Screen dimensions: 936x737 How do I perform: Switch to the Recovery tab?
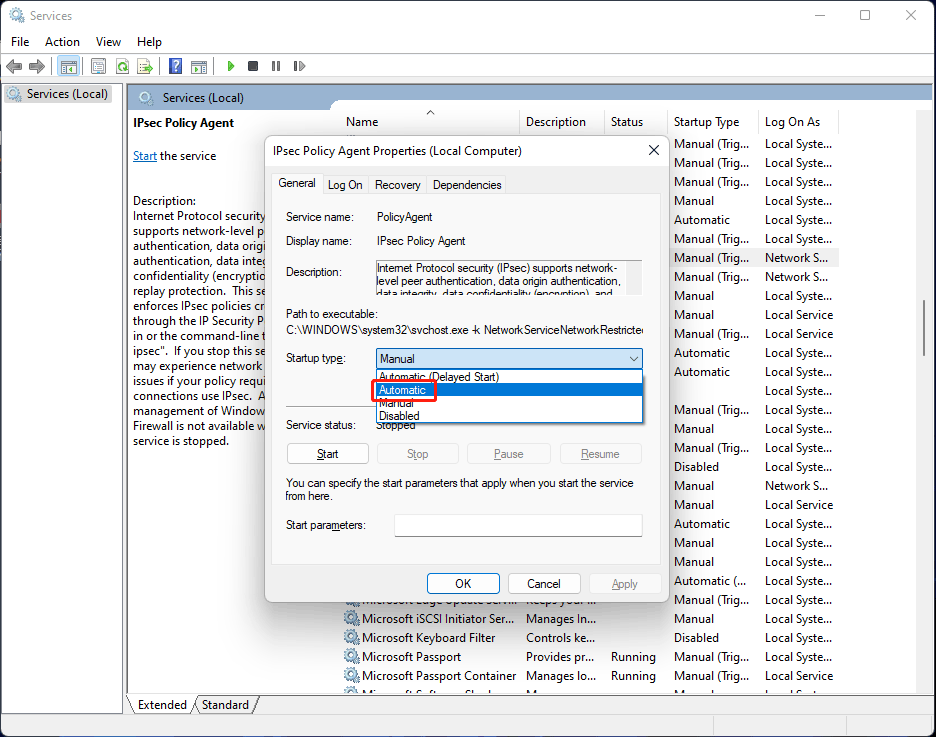point(398,185)
